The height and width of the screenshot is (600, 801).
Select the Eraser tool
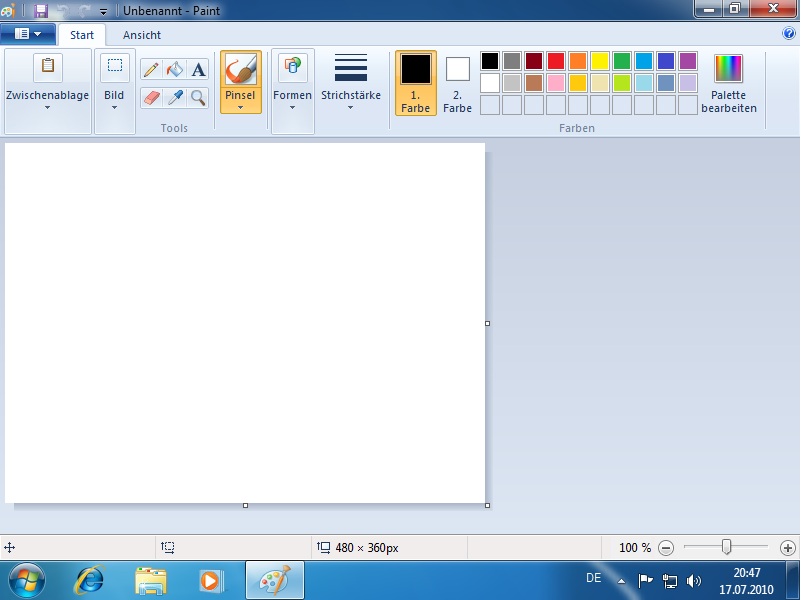coord(151,97)
